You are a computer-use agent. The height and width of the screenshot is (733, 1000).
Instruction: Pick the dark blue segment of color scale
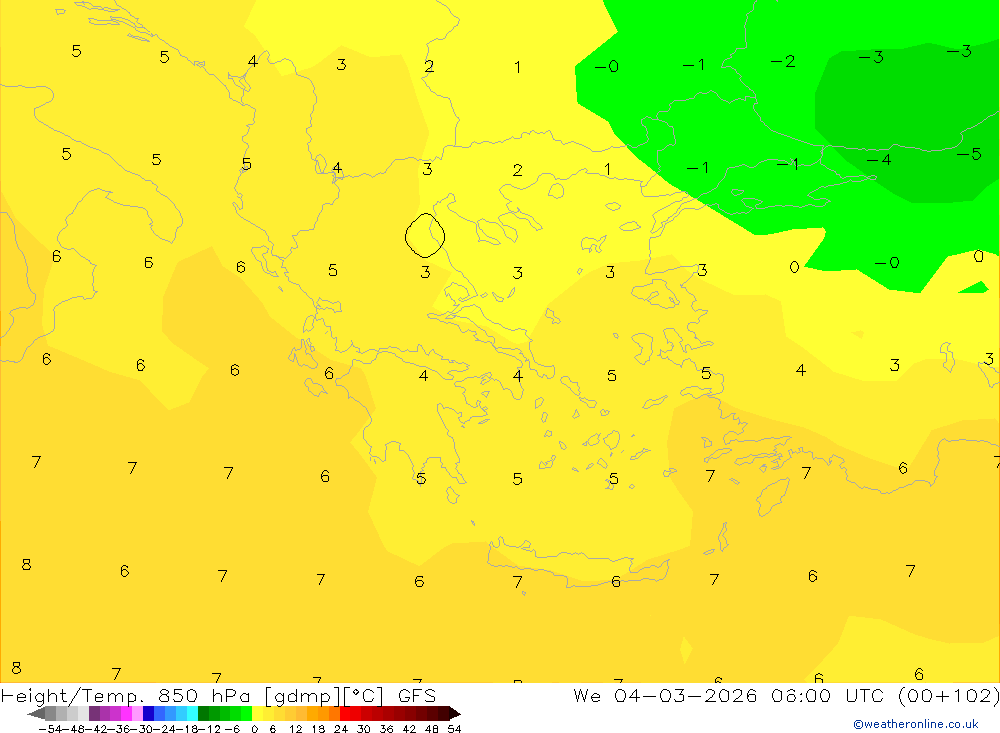point(148,713)
